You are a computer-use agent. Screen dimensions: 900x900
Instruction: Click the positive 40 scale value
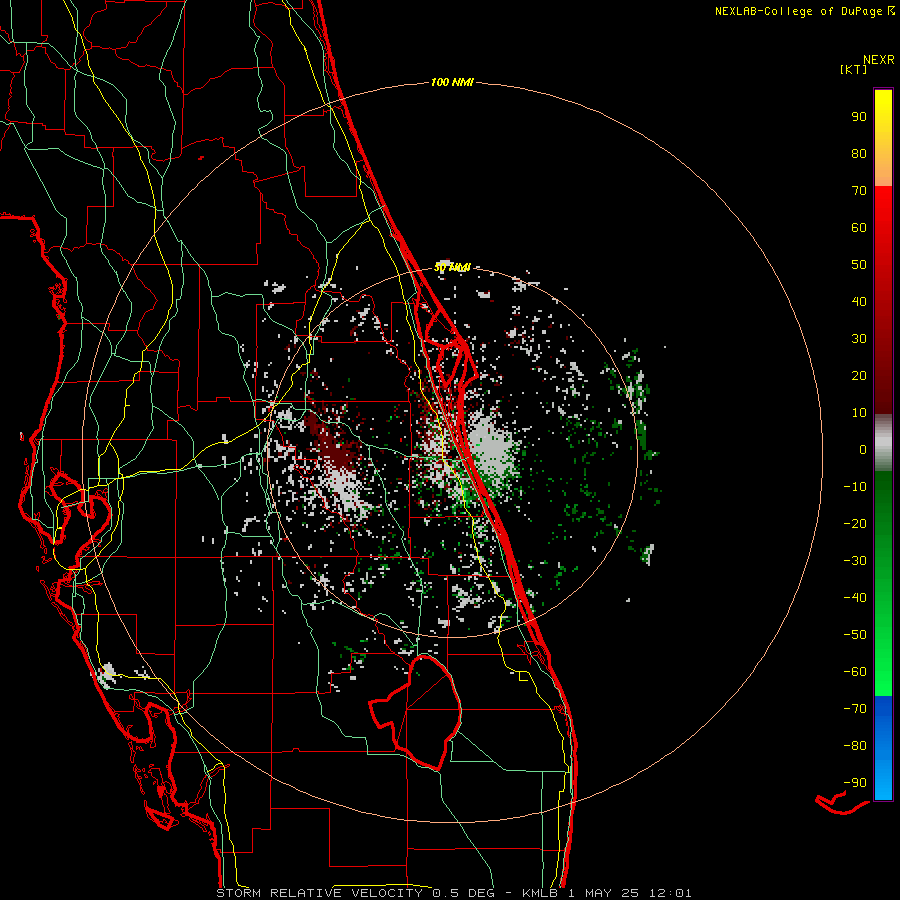point(859,301)
